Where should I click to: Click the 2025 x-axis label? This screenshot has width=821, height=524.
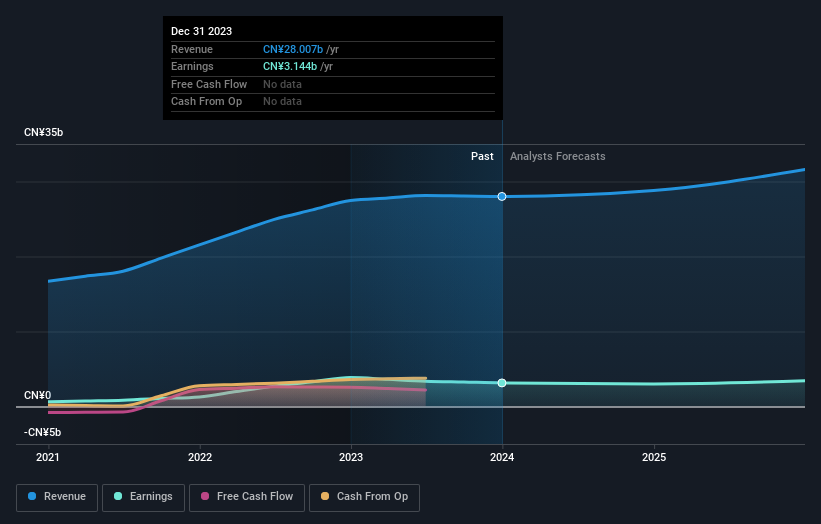[654, 457]
